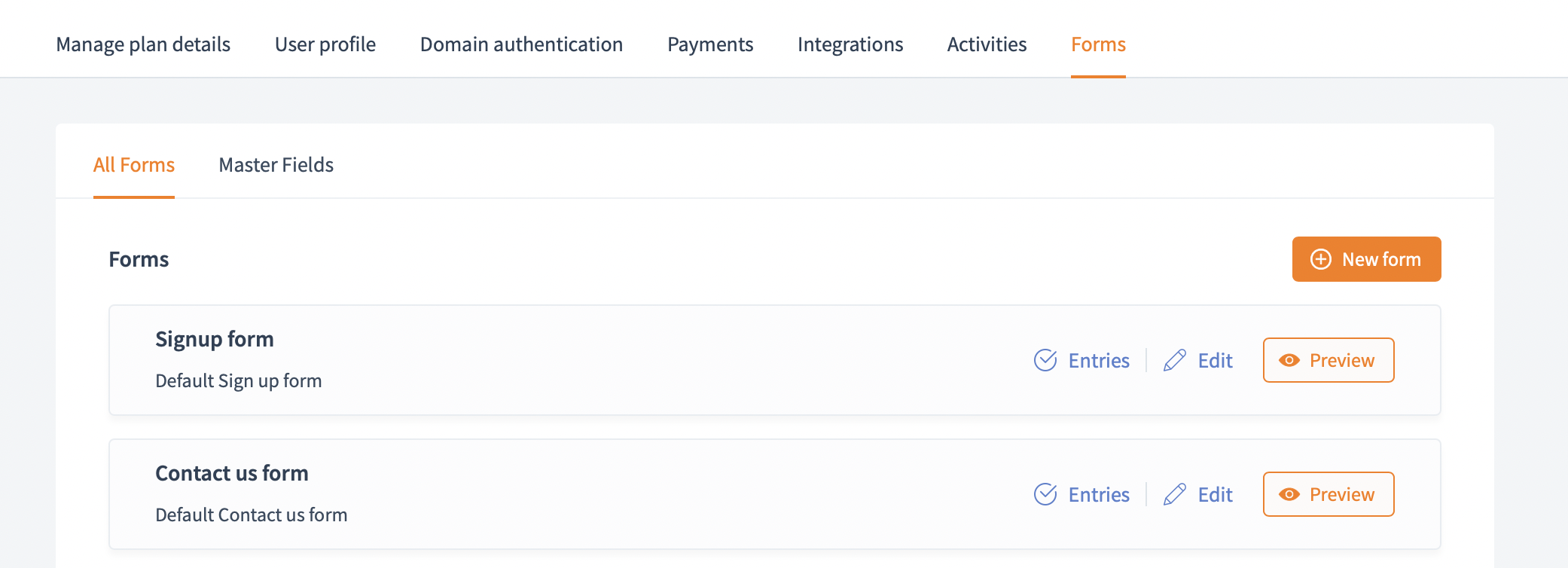This screenshot has height=568, width=1568.
Task: Select the All Forms subtab
Action: point(134,165)
